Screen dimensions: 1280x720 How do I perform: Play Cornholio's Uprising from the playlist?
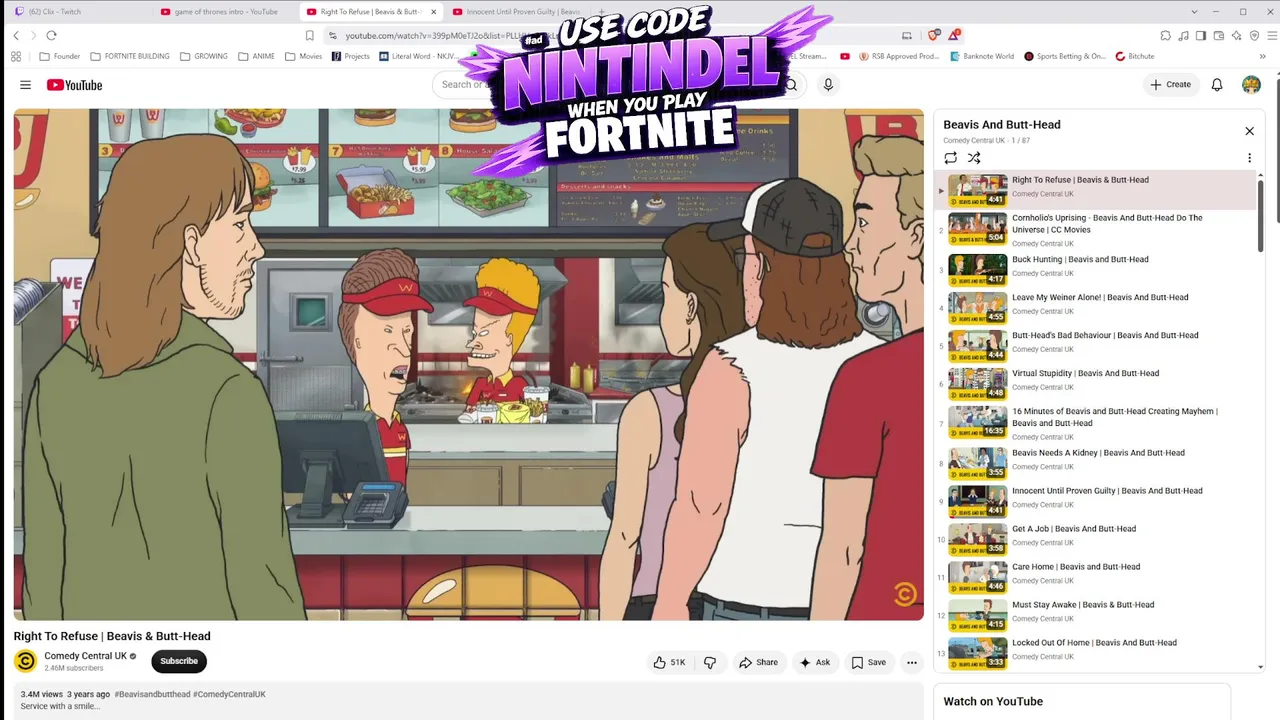pos(1097,229)
